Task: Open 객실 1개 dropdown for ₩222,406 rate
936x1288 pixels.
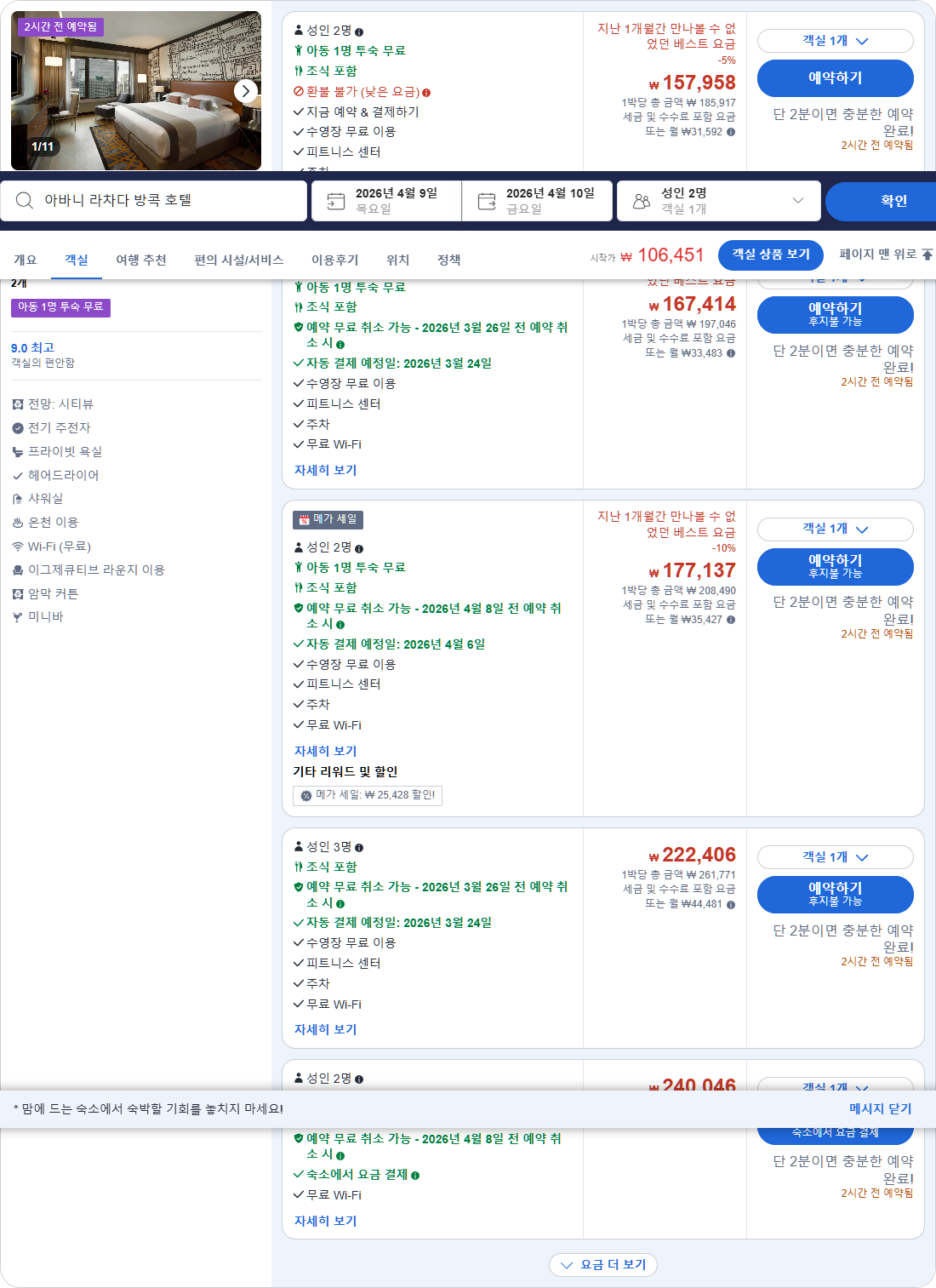Action: tap(836, 857)
